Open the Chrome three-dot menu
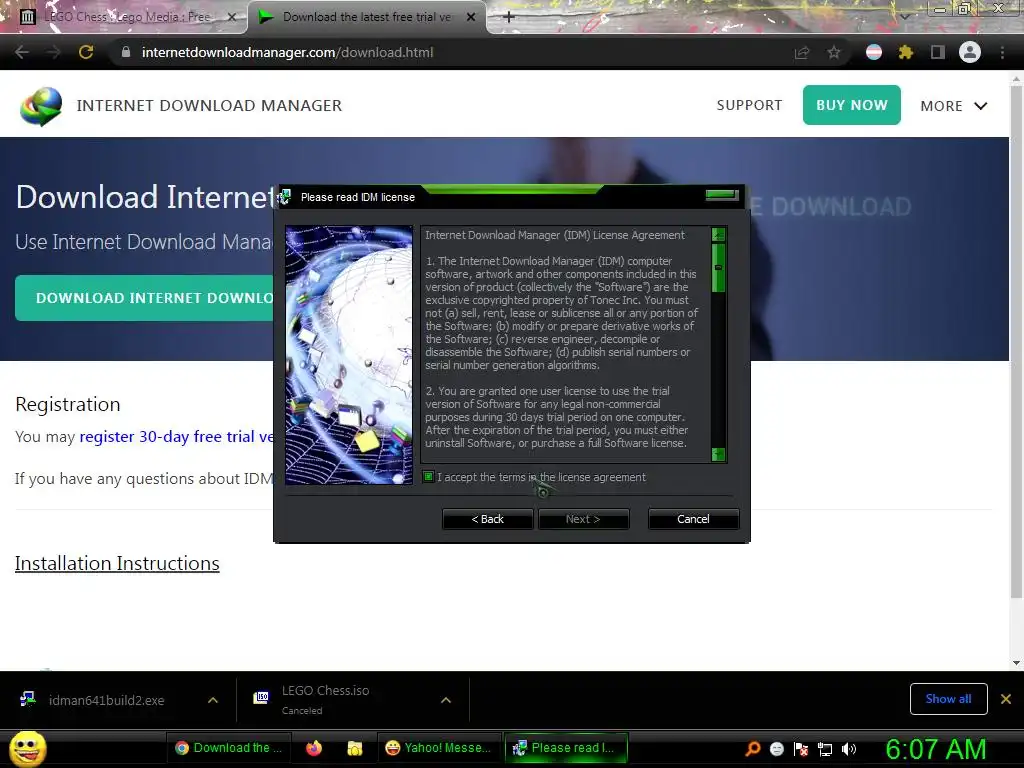The image size is (1024, 768). (x=1002, y=52)
